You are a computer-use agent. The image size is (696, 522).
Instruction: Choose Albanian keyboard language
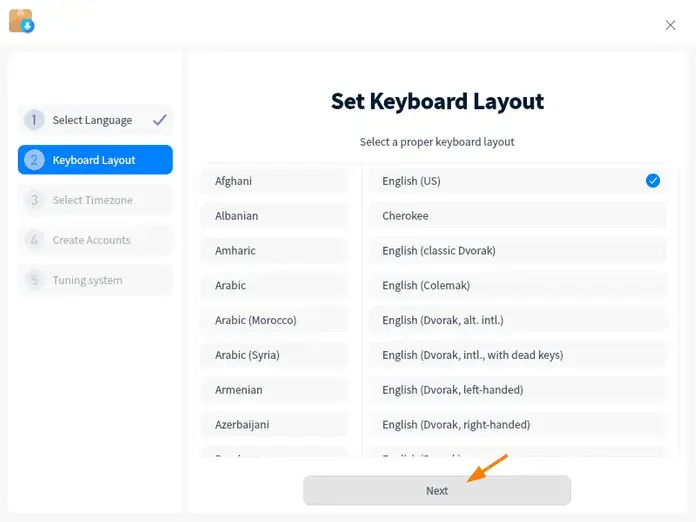click(x=275, y=216)
